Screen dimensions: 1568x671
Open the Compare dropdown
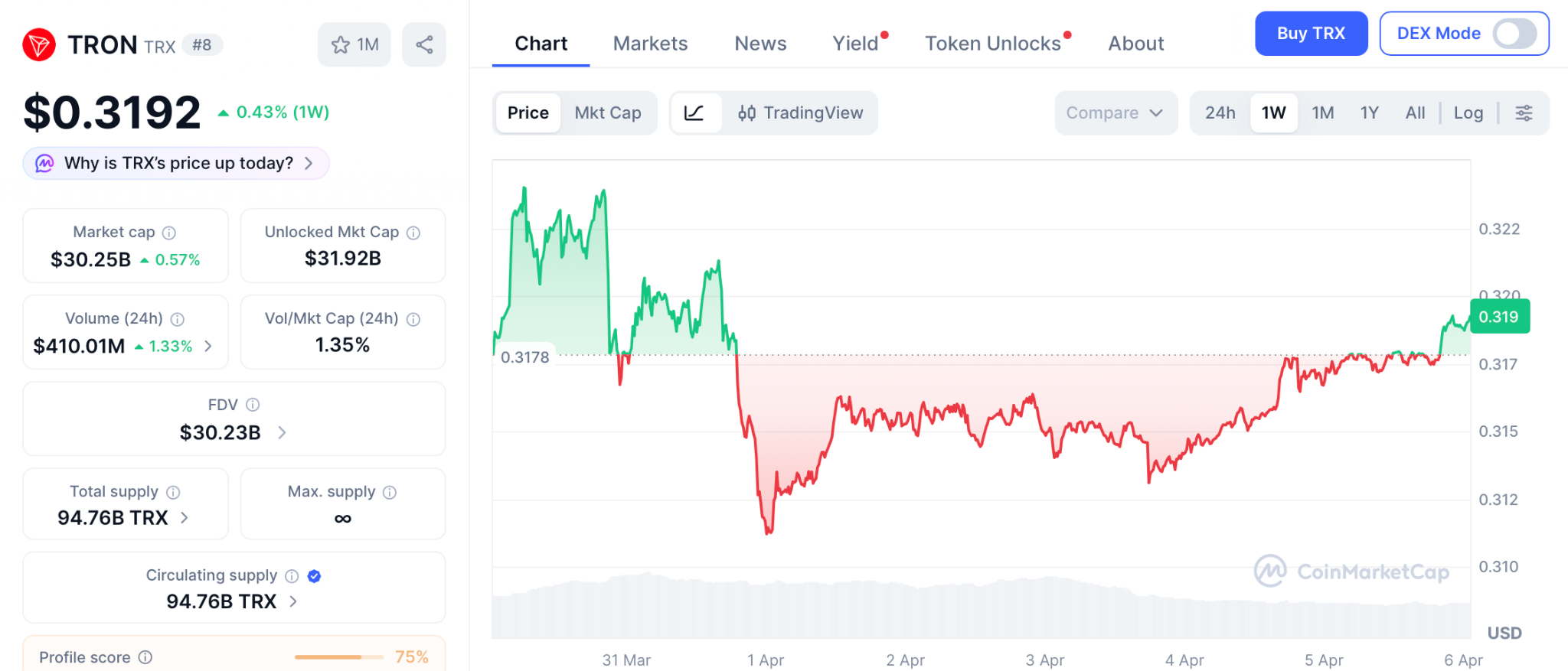coord(1115,113)
